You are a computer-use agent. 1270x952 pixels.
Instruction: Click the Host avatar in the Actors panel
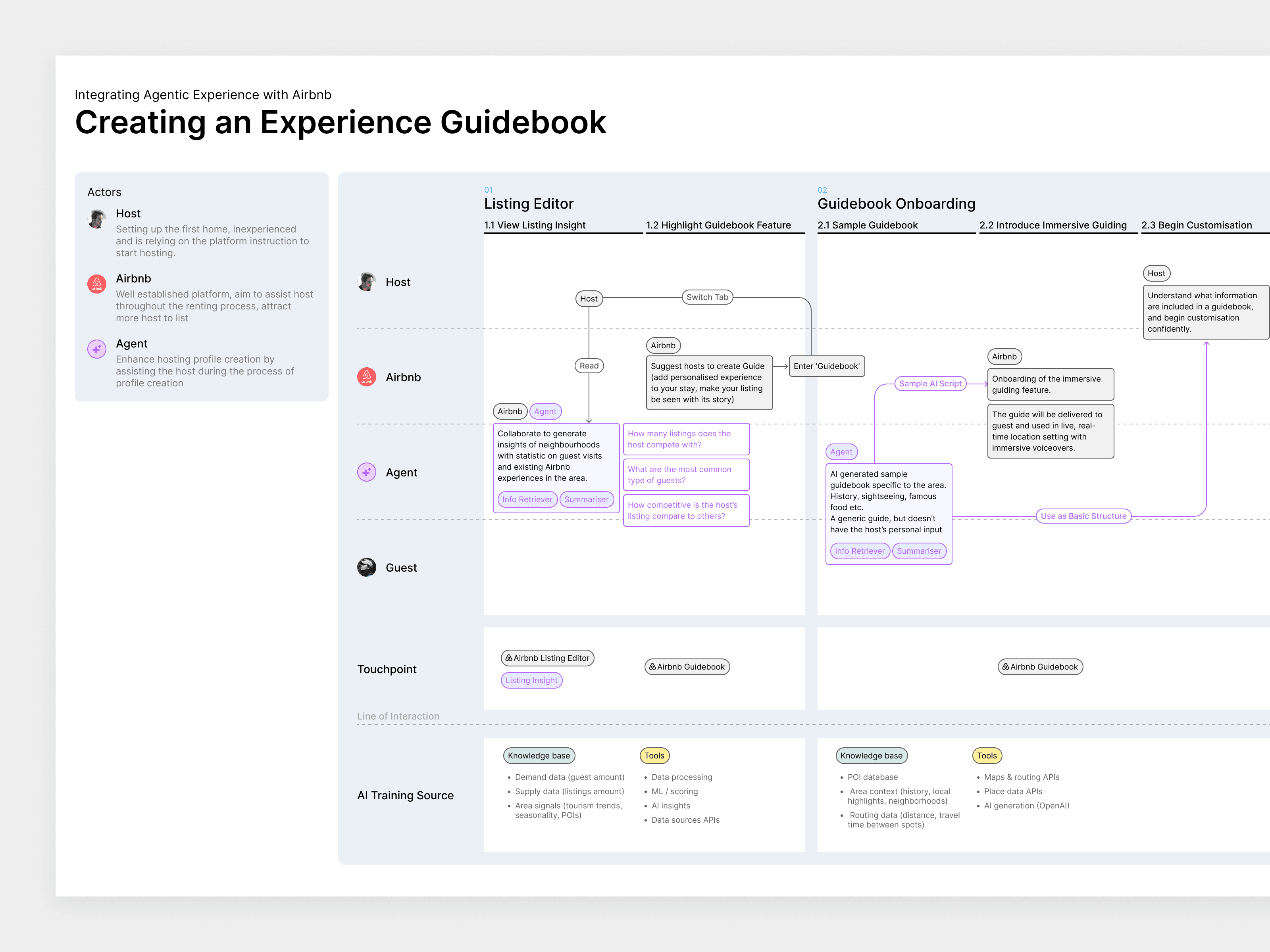(96, 219)
